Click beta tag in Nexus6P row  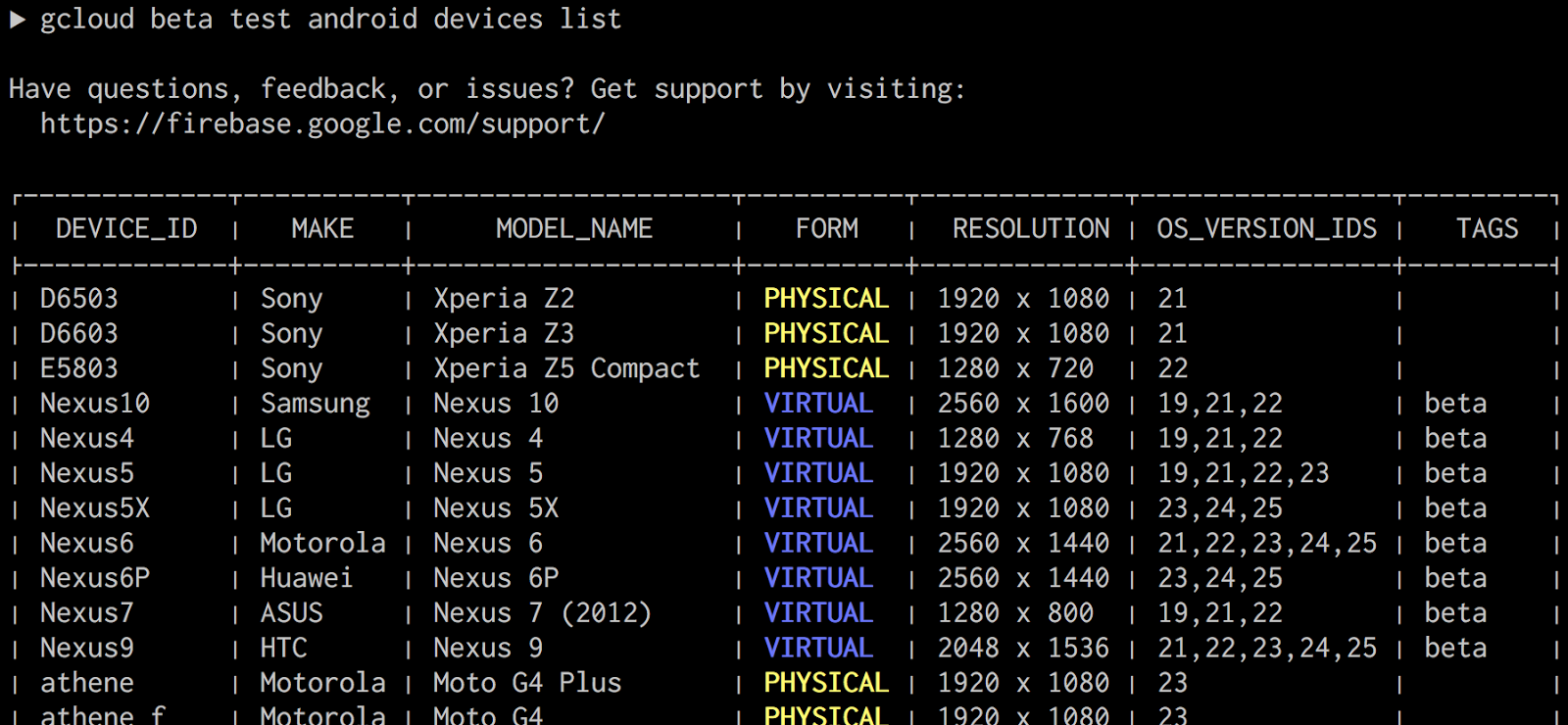[x=1455, y=578]
